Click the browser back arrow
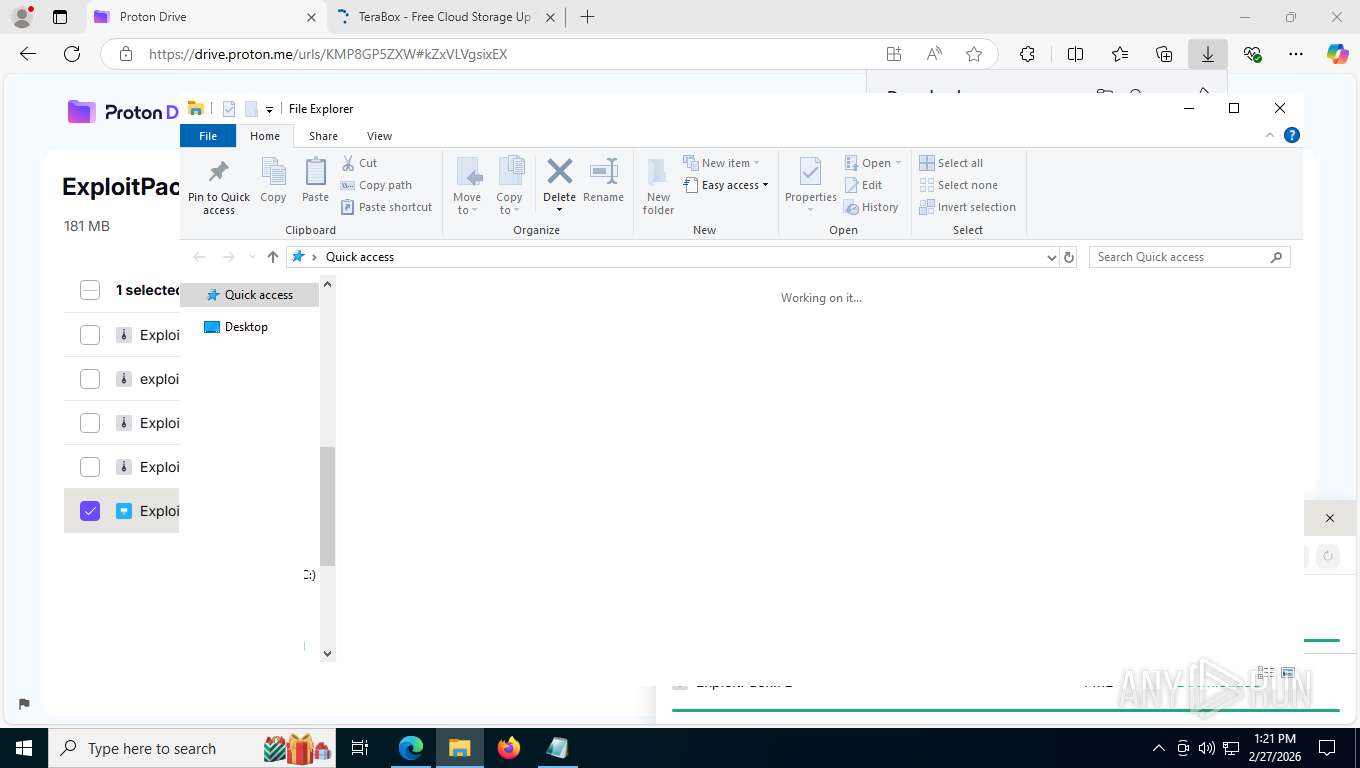The image size is (1360, 768). [x=28, y=54]
